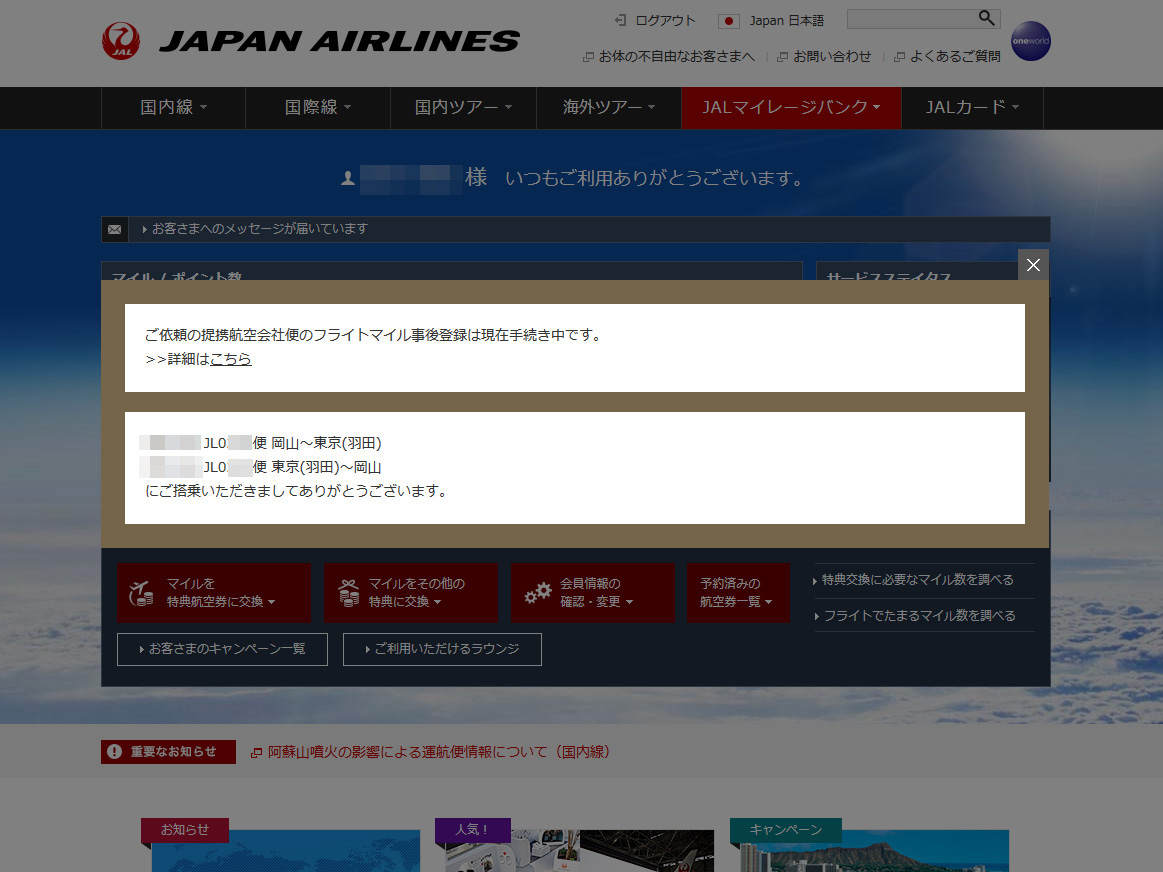This screenshot has height=872, width=1163.
Task: Expand the JALカード menu
Action: (972, 108)
